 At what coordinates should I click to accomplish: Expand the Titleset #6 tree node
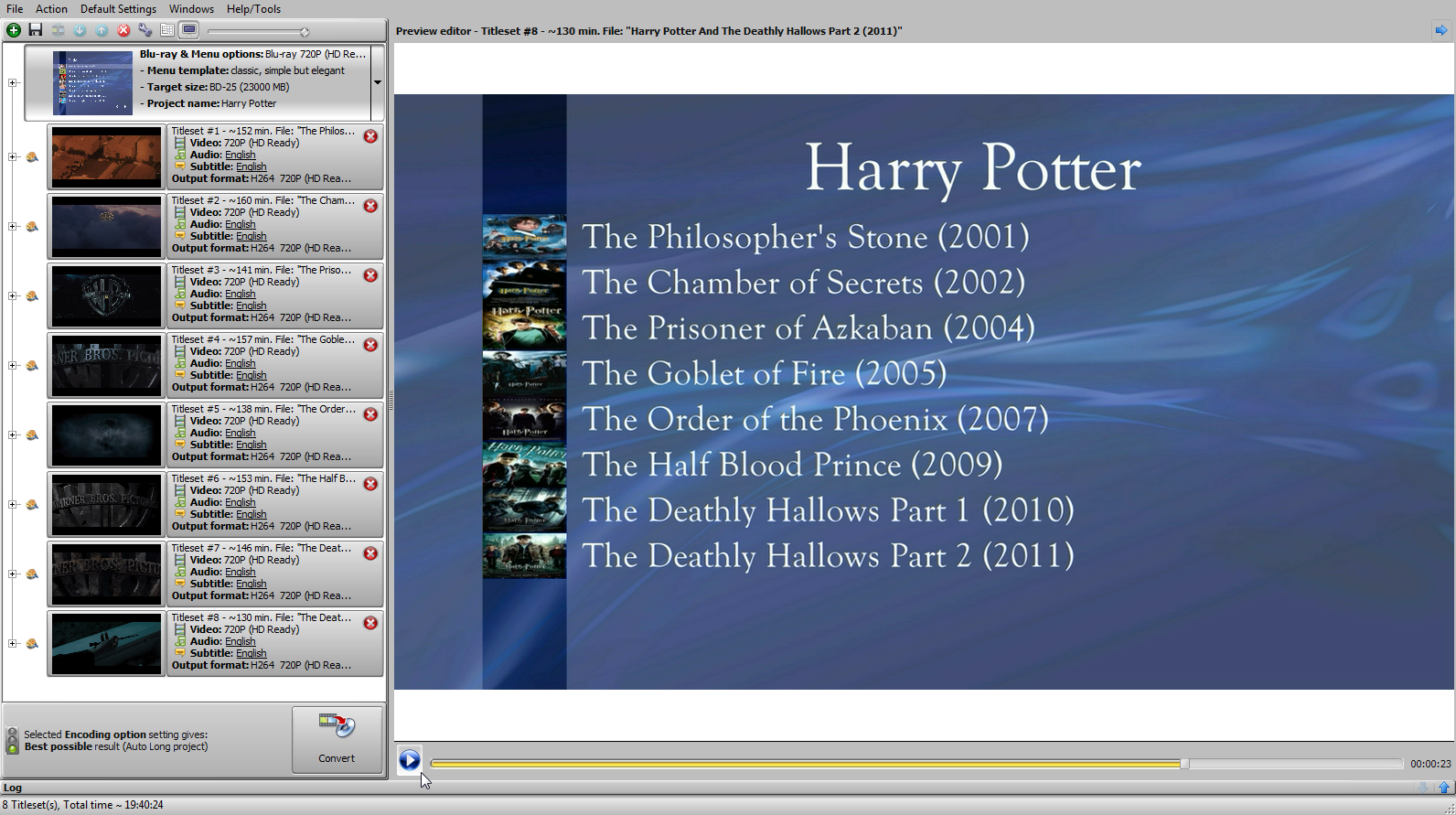click(13, 505)
